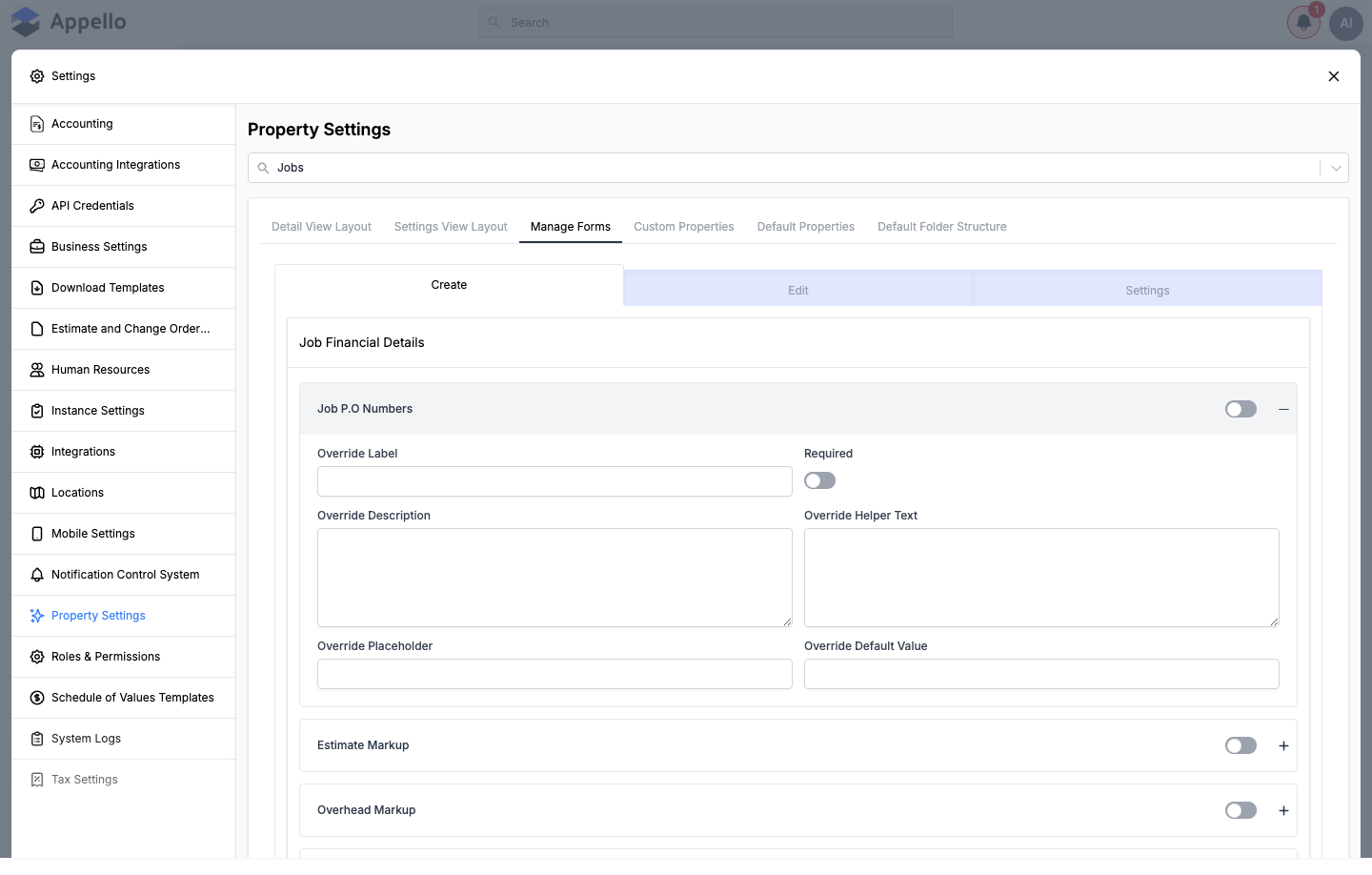Screen dimensions: 1372x875
Task: Click the Override Helper Text area
Action: 1041,578
